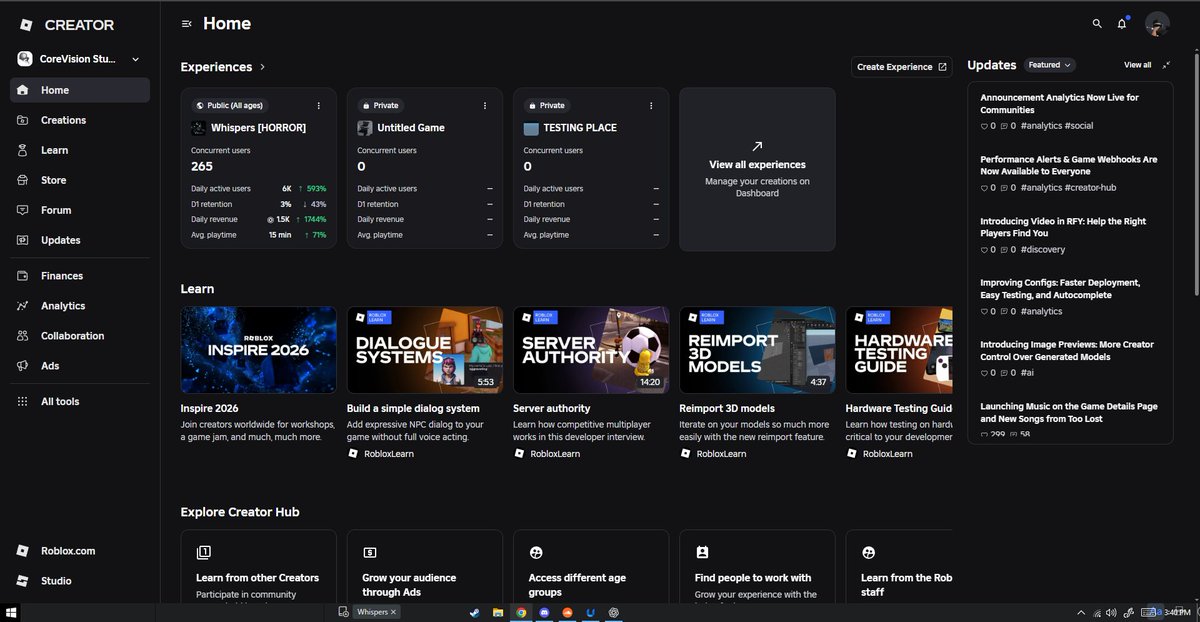
Task: Open three-dot menu on Untitled Game card
Action: 485,105
